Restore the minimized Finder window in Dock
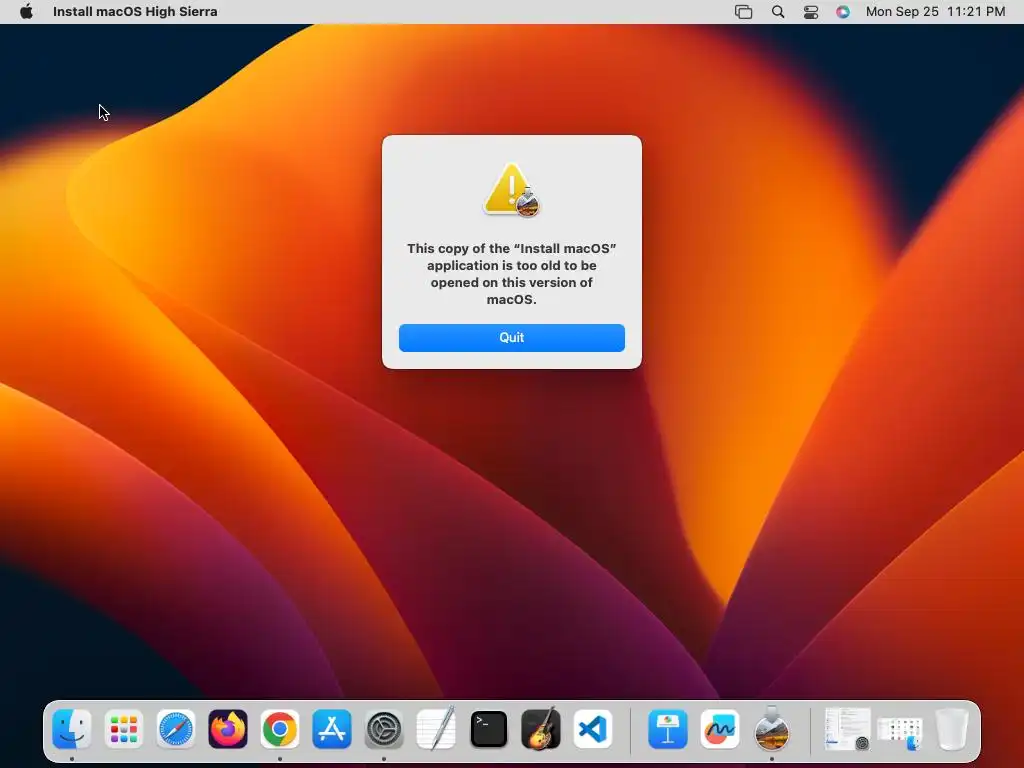The width and height of the screenshot is (1024, 768). click(x=900, y=733)
